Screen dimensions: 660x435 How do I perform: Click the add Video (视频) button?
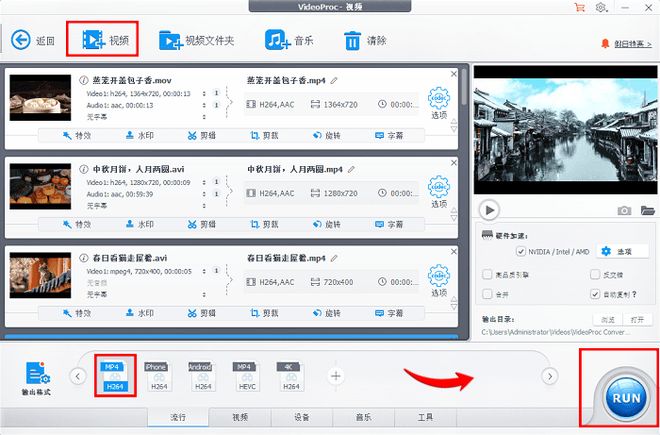(103, 41)
